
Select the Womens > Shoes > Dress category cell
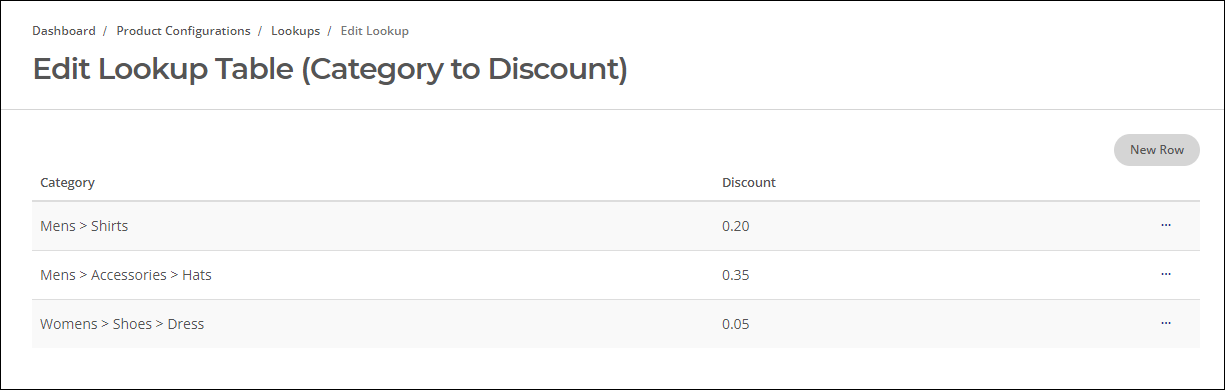[x=122, y=324]
